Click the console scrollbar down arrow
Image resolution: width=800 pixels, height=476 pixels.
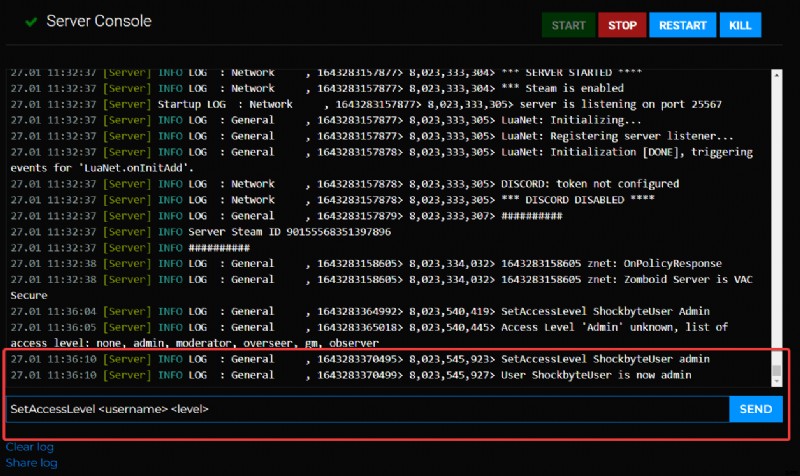[777, 381]
